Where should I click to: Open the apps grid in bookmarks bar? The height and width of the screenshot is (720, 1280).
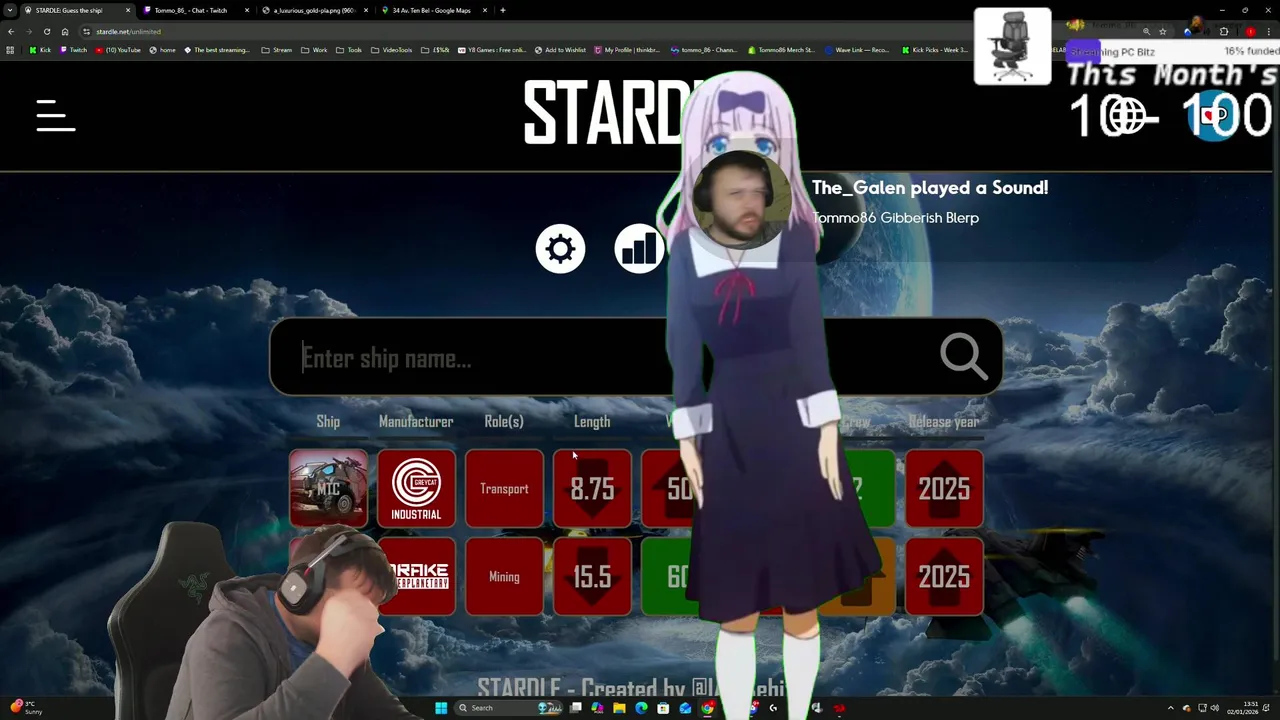tap(10, 50)
